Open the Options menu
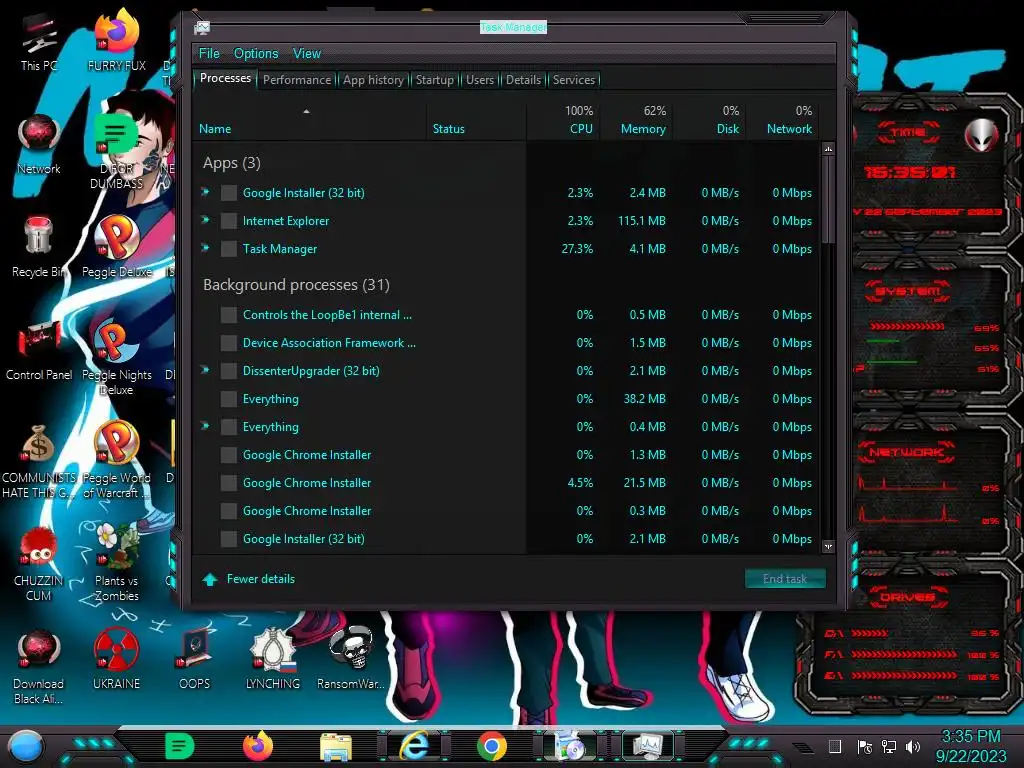The height and width of the screenshot is (768, 1024). [256, 54]
